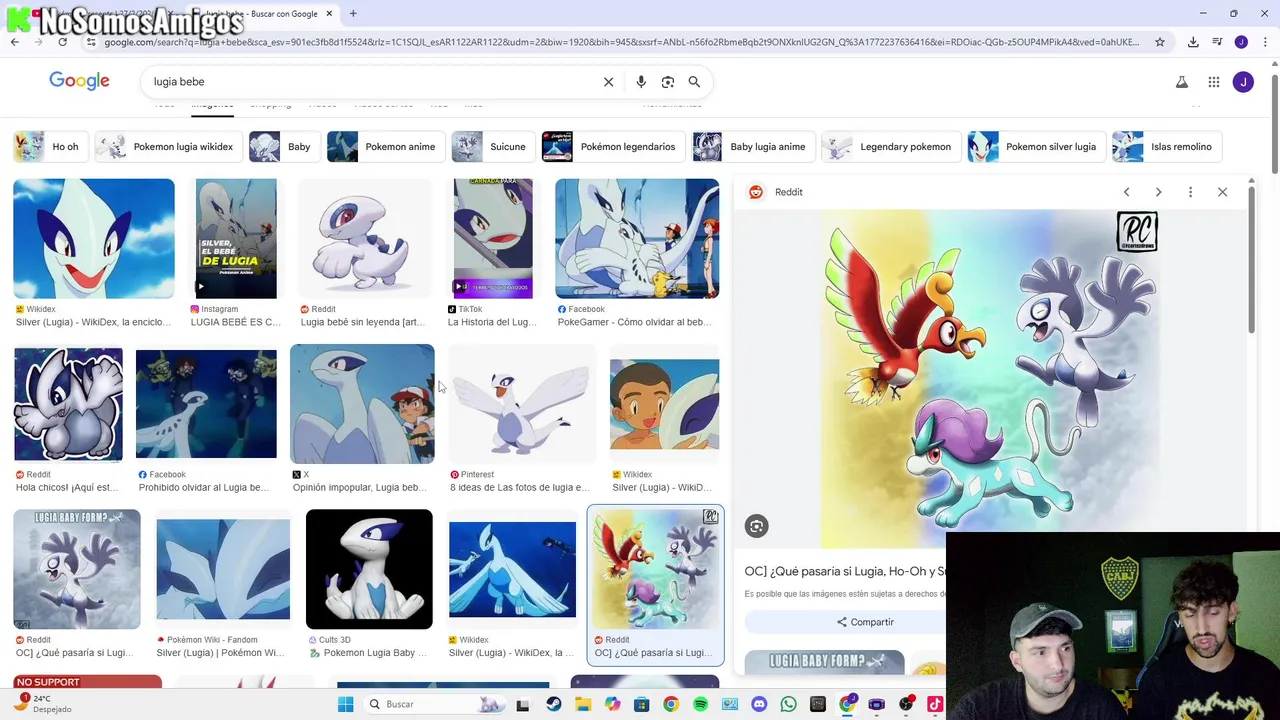Screen dimensions: 1280x720
Task: Open Discord from the taskbar
Action: (x=759, y=704)
